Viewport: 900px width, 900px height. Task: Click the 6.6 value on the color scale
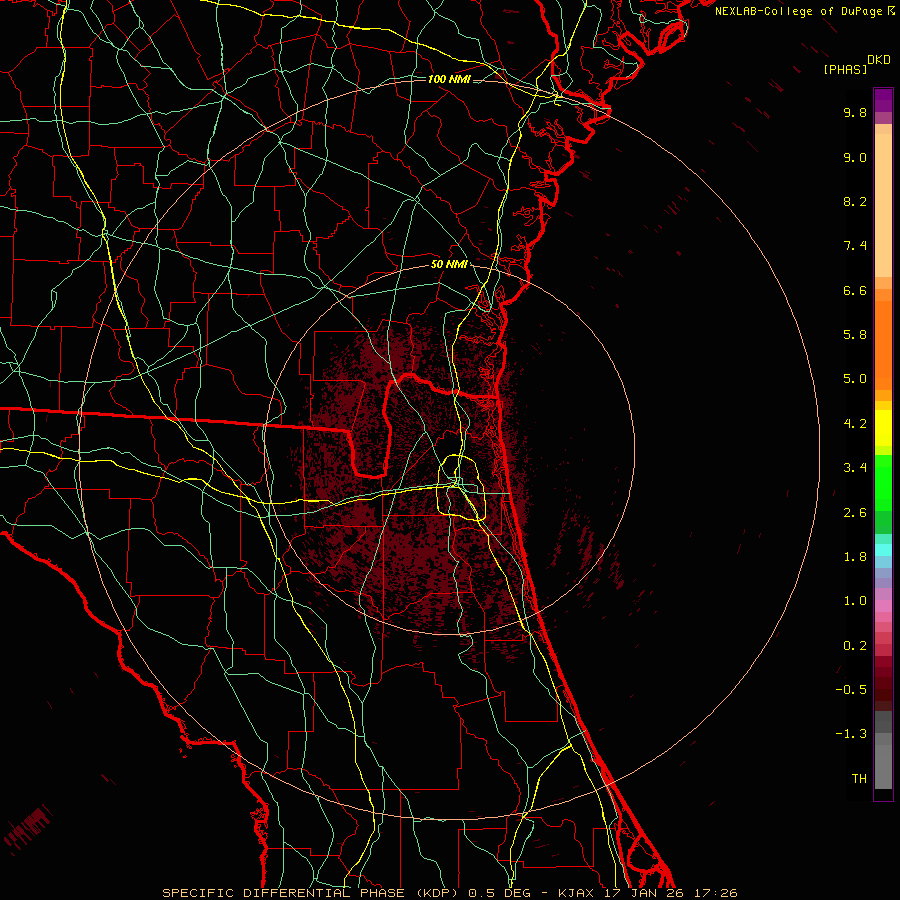tap(855, 290)
